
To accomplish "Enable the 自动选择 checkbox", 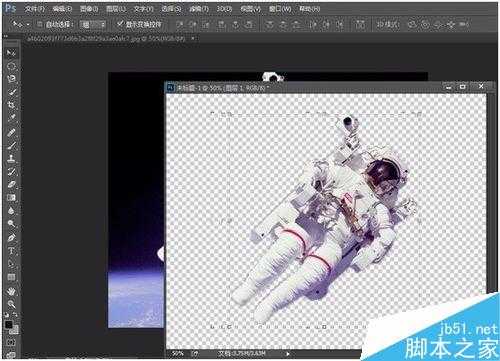I will (40, 24).
